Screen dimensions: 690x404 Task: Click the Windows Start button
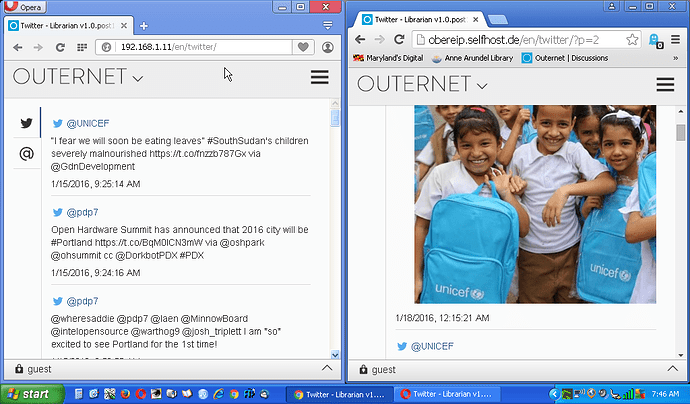pos(28,394)
